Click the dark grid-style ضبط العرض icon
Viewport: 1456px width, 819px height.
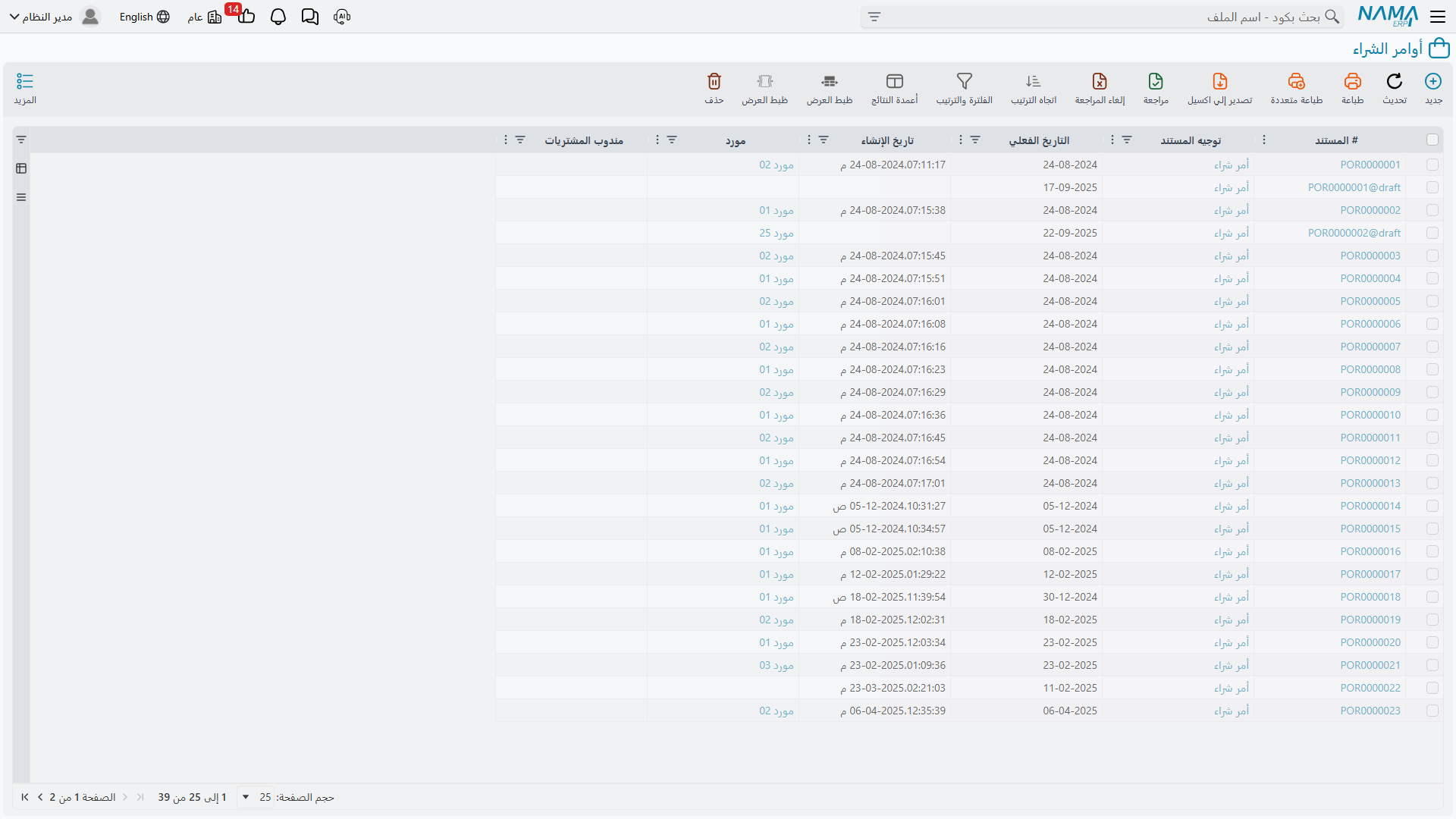point(830,81)
